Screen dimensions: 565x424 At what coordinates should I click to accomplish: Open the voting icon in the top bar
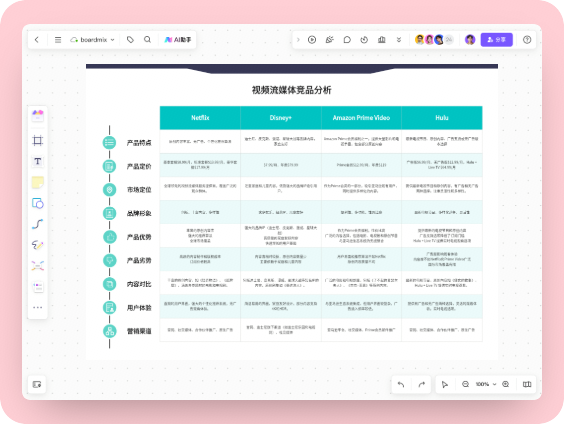click(382, 40)
